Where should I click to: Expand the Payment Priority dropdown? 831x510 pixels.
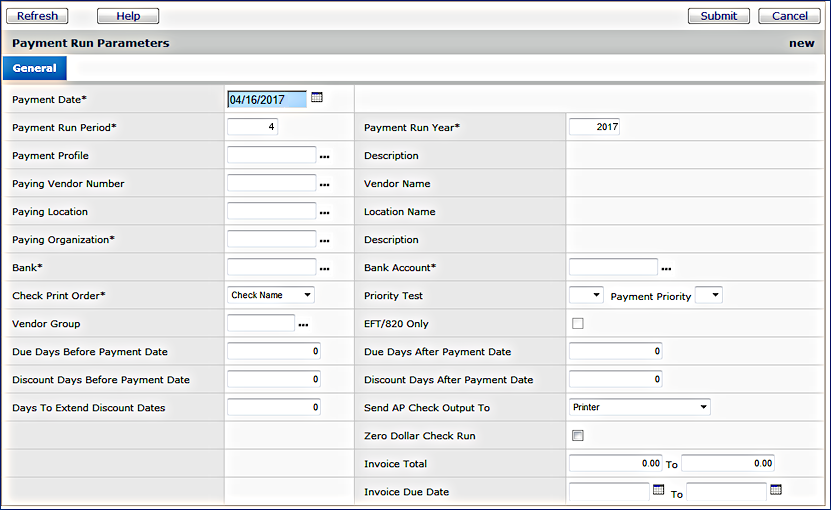708,295
